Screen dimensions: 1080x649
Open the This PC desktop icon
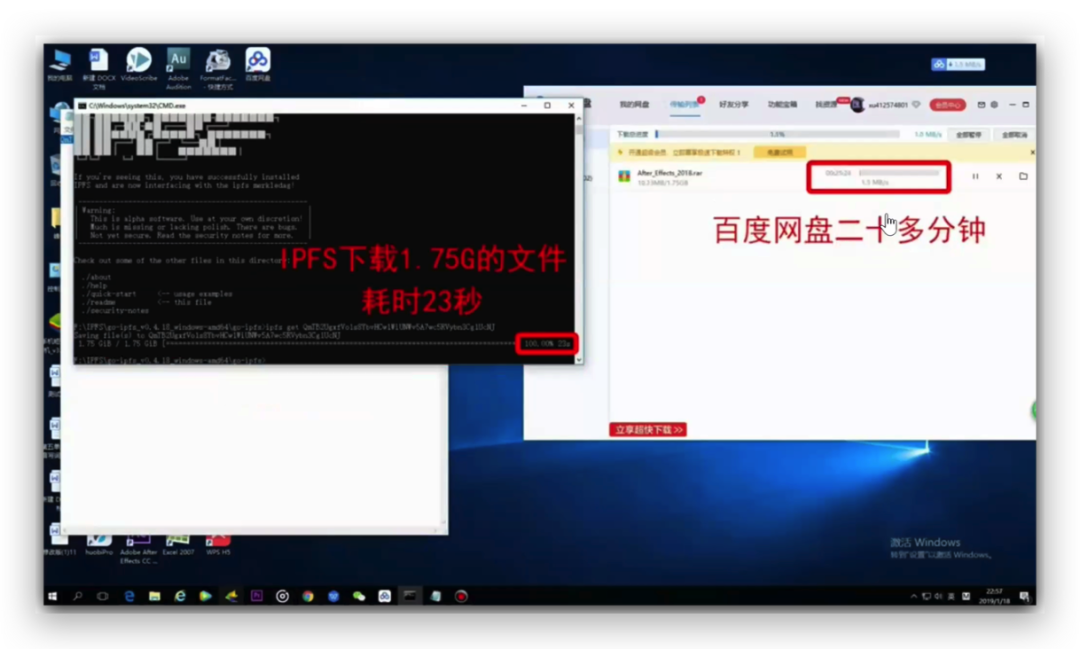(x=60, y=65)
